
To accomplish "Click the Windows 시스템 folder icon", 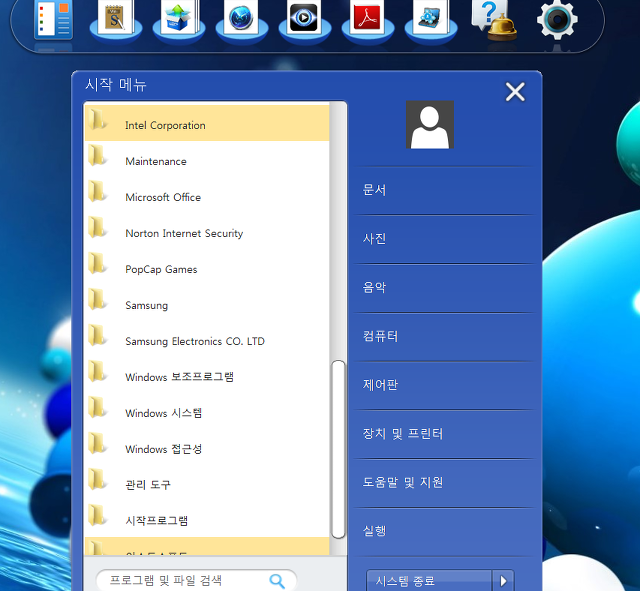I will tap(97, 407).
